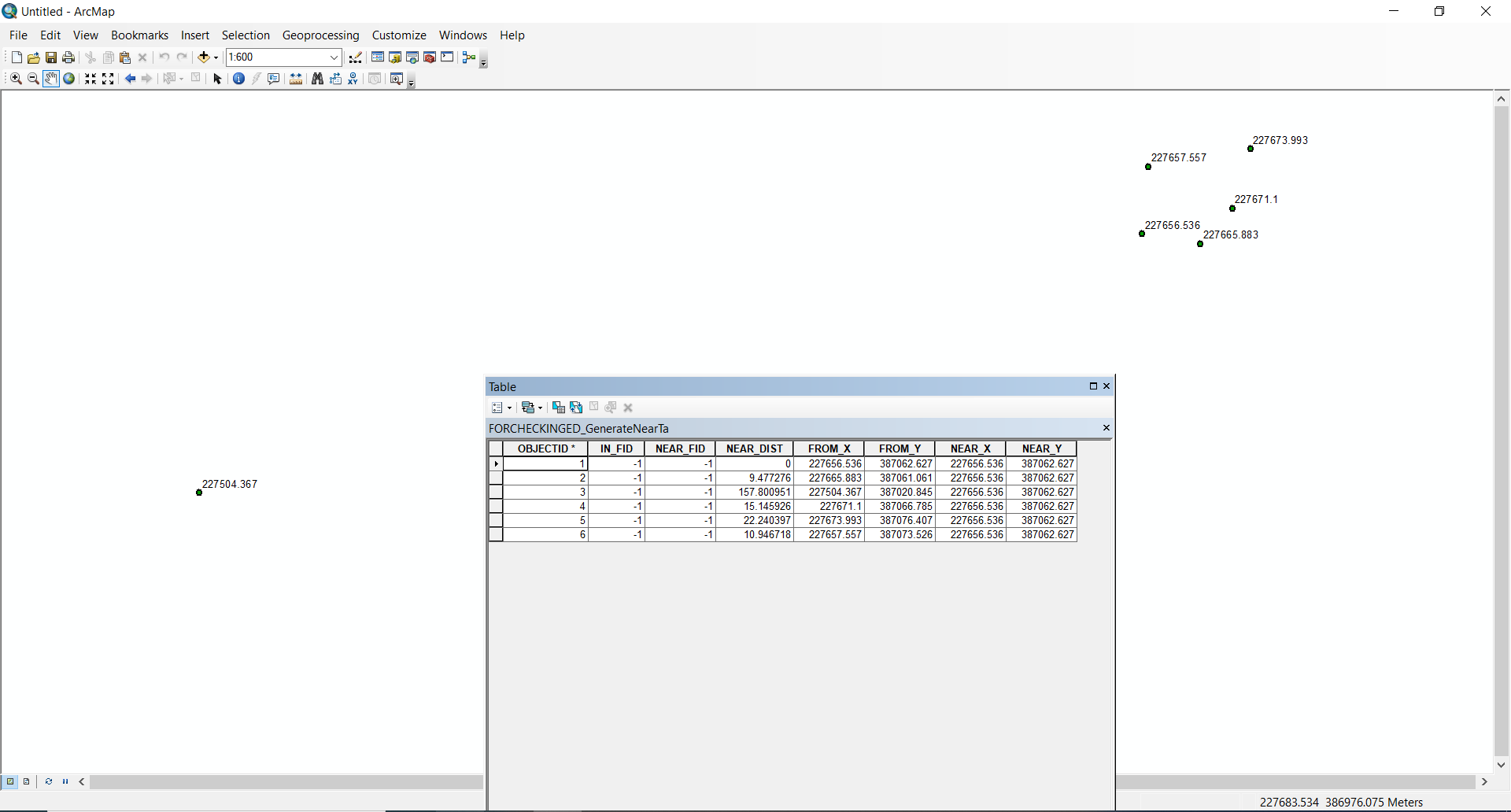
Task: Open the Table Of Contents window
Action: pyautogui.click(x=378, y=57)
